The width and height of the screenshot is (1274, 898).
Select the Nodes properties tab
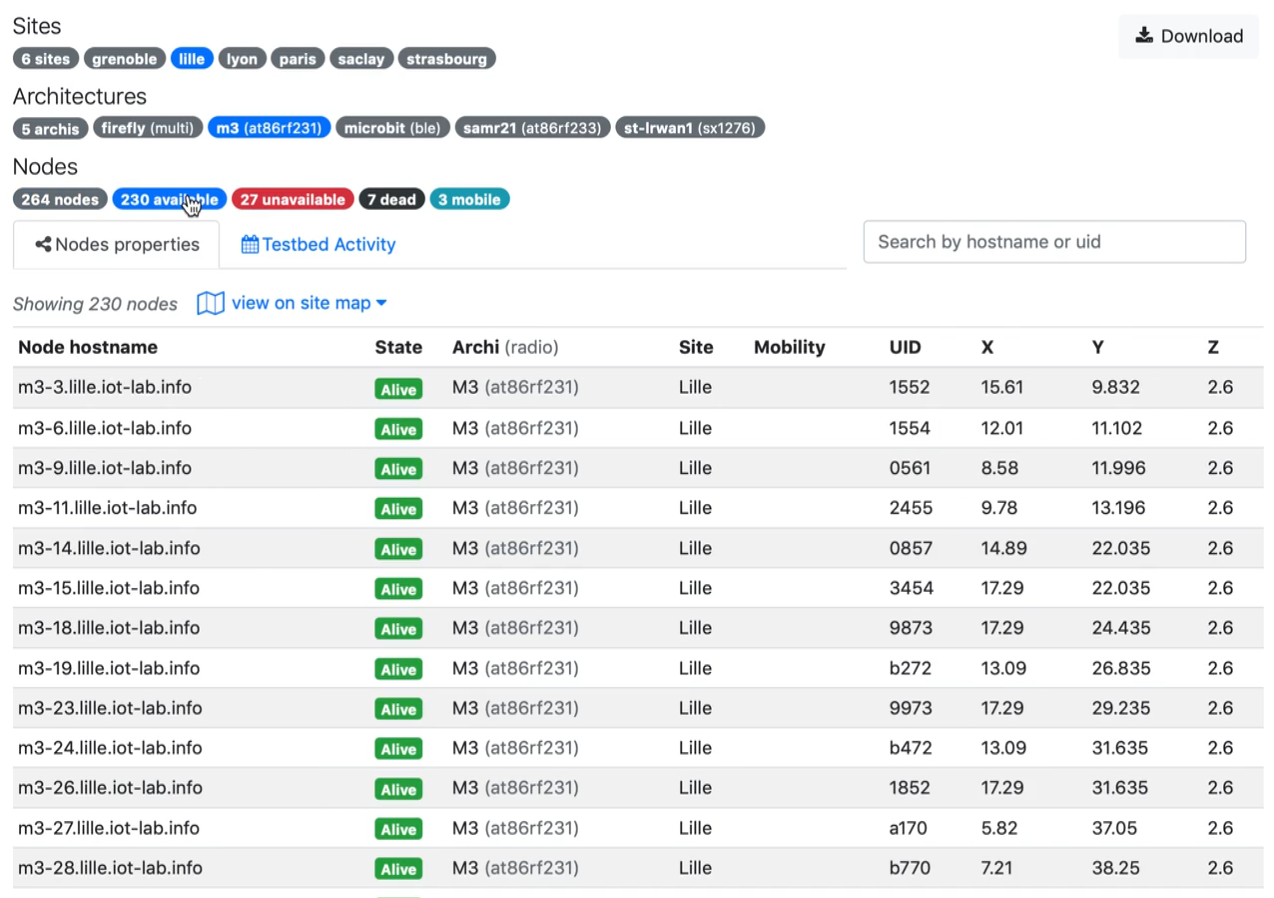(116, 245)
